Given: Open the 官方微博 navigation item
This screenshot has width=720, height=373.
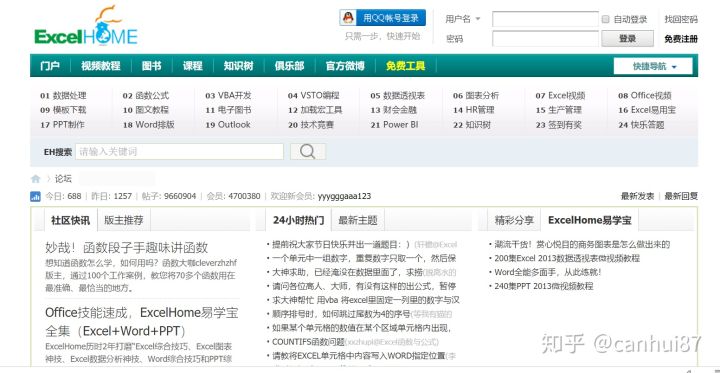Looking at the screenshot, I should 345,66.
